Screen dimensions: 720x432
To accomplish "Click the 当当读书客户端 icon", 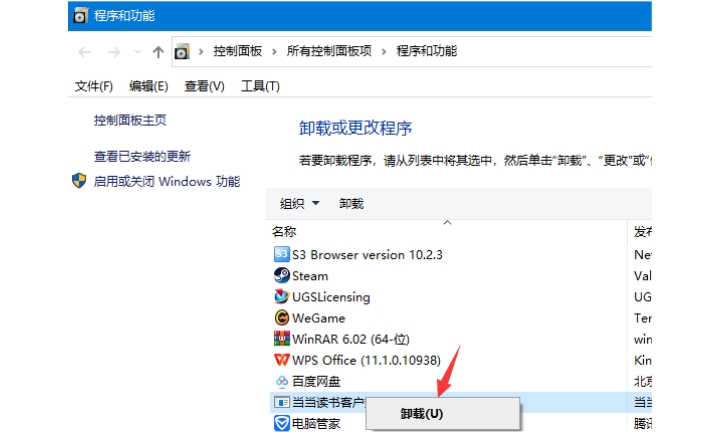I will [x=281, y=402].
